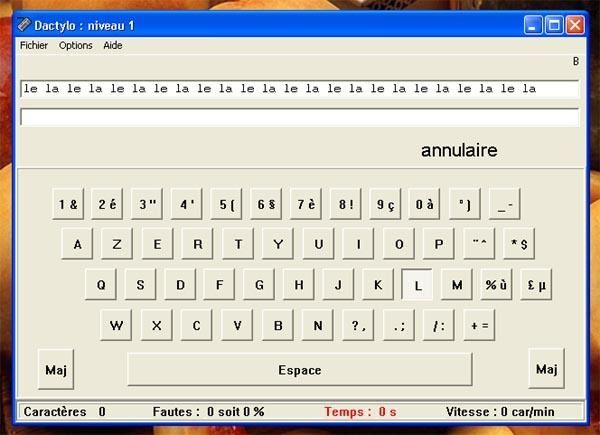The width and height of the screenshot is (600, 435).
Task: Click the S key
Action: click(x=140, y=285)
